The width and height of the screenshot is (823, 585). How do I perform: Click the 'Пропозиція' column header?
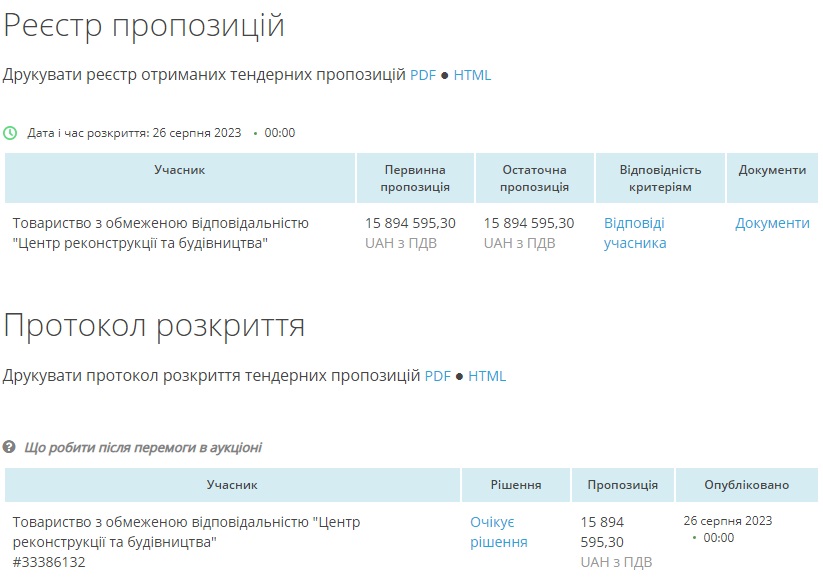[x=622, y=485]
